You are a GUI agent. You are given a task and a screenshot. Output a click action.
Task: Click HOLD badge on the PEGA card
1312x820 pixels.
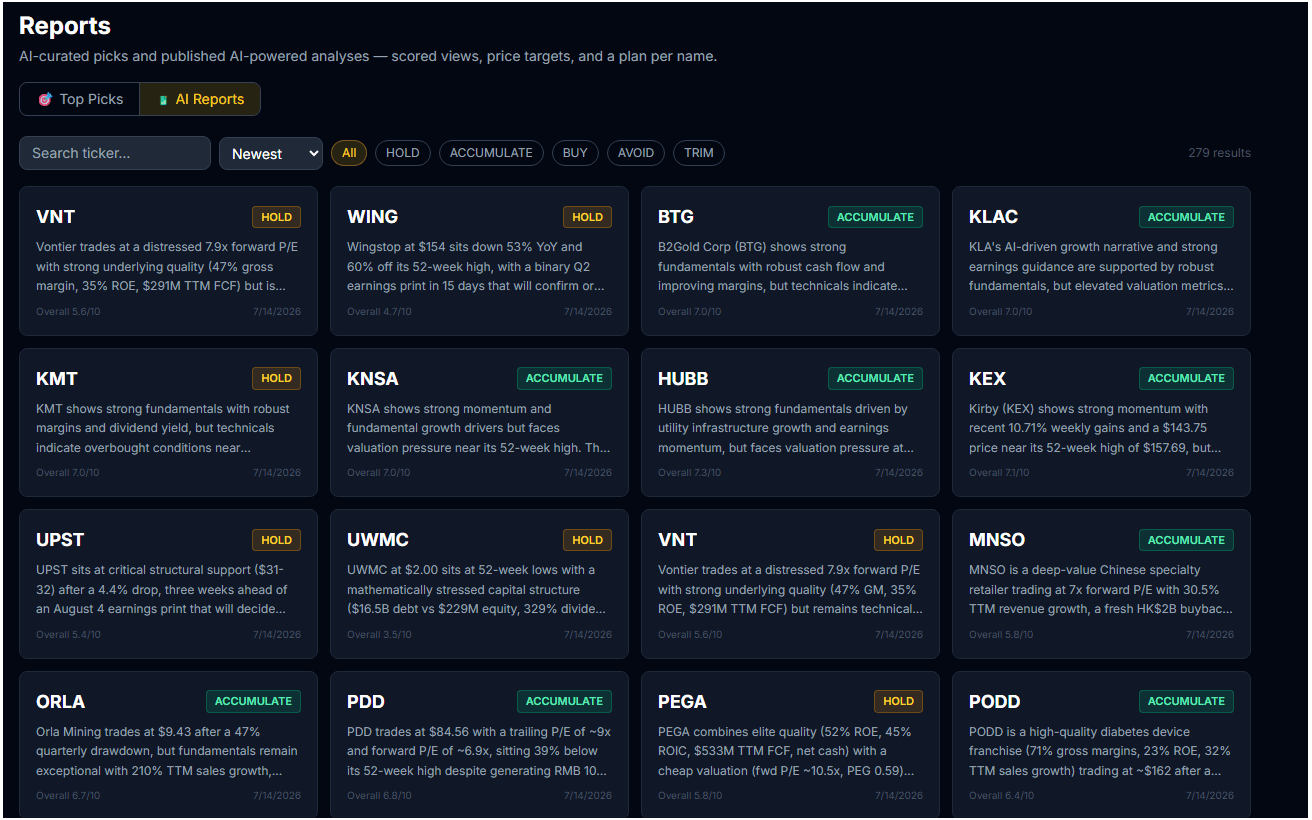pyautogui.click(x=898, y=701)
